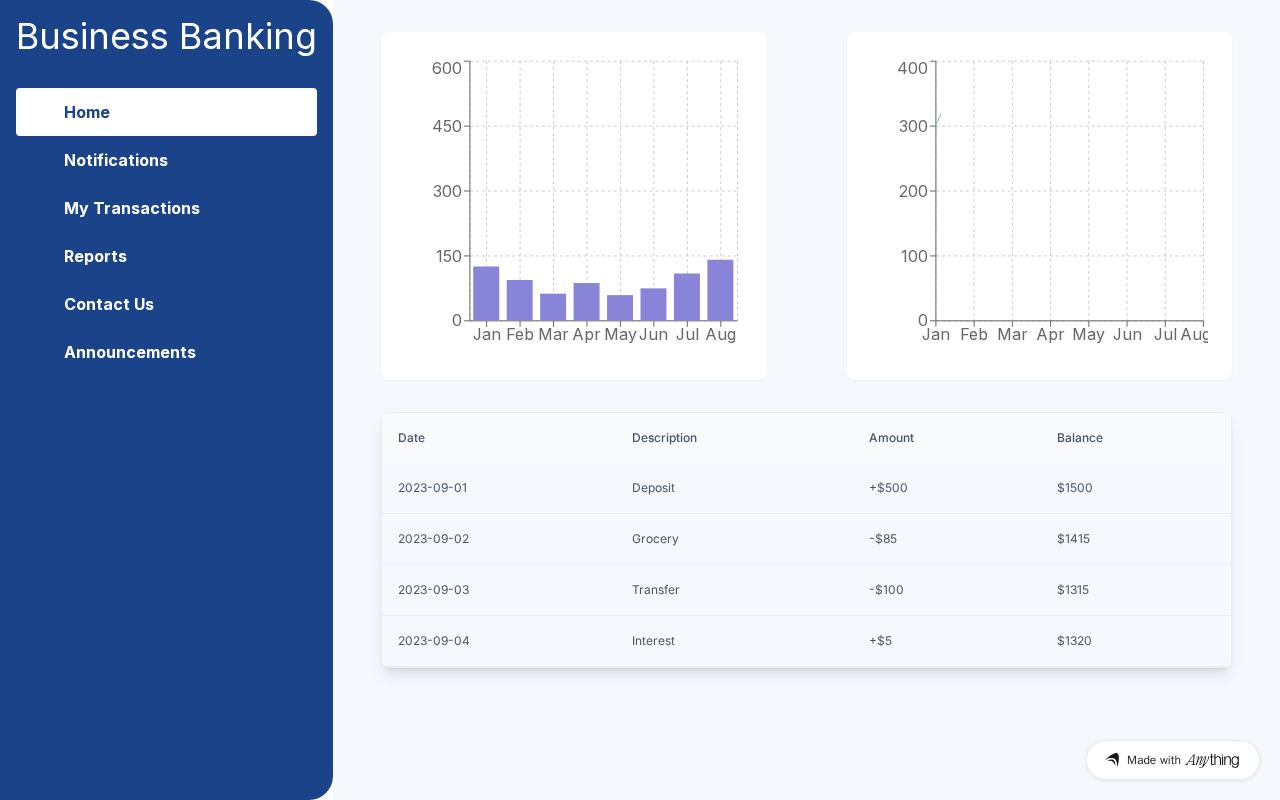Click the Balance column header
The image size is (1280, 800).
click(x=1079, y=438)
